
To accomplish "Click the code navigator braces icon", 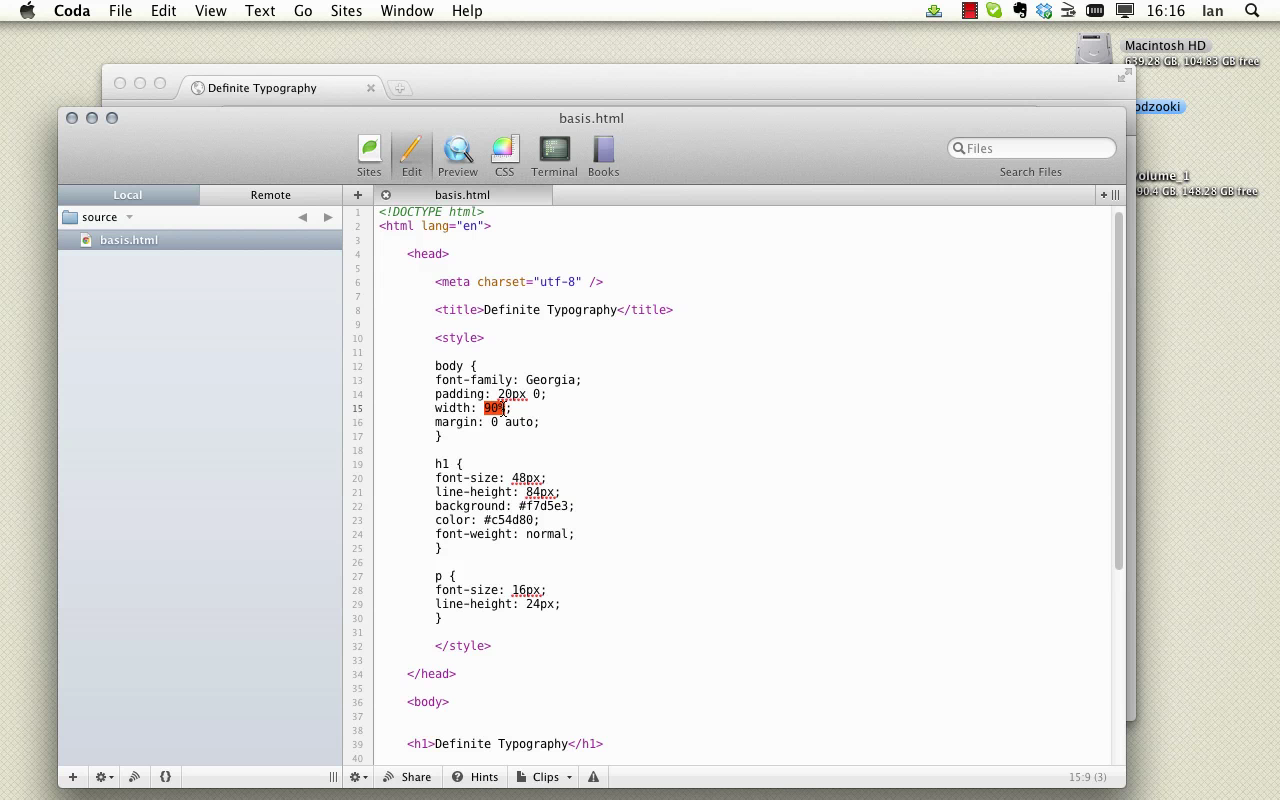I will 165,777.
